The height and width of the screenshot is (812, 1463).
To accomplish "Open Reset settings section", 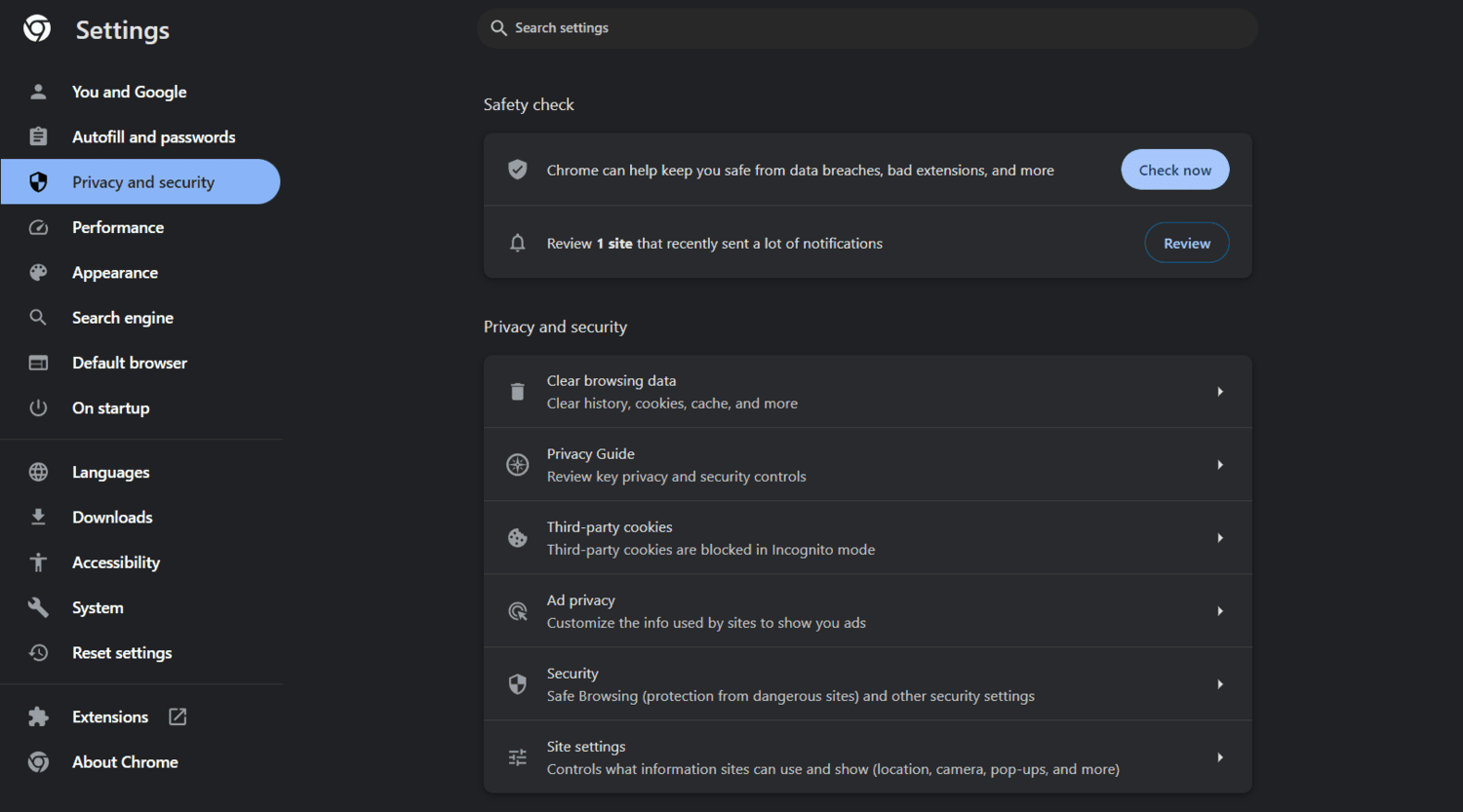I will 140,653.
